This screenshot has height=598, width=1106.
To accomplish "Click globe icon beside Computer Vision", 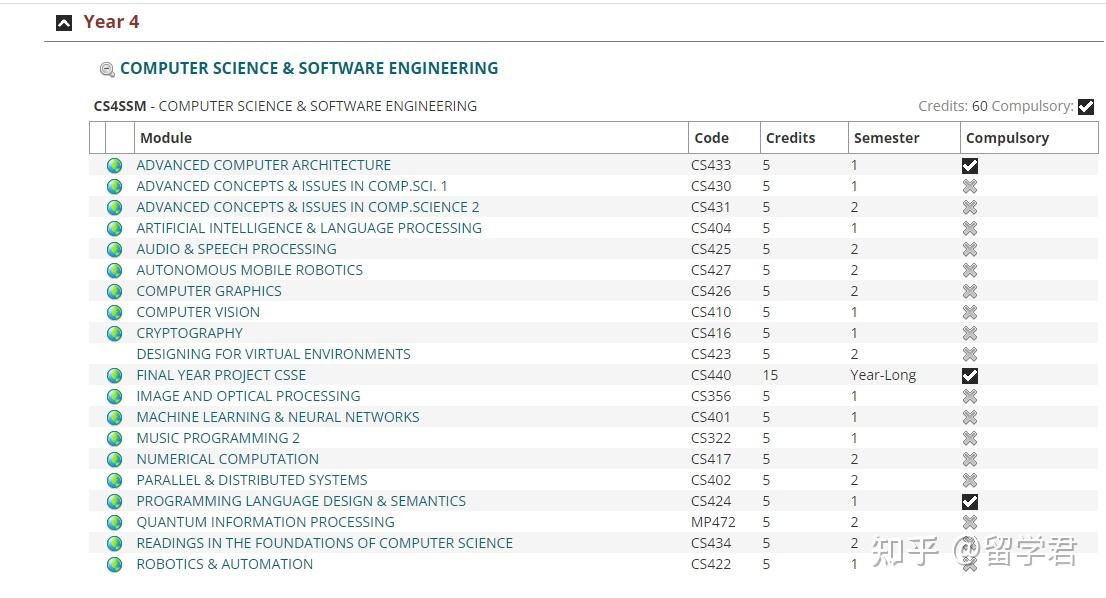I will tap(115, 313).
